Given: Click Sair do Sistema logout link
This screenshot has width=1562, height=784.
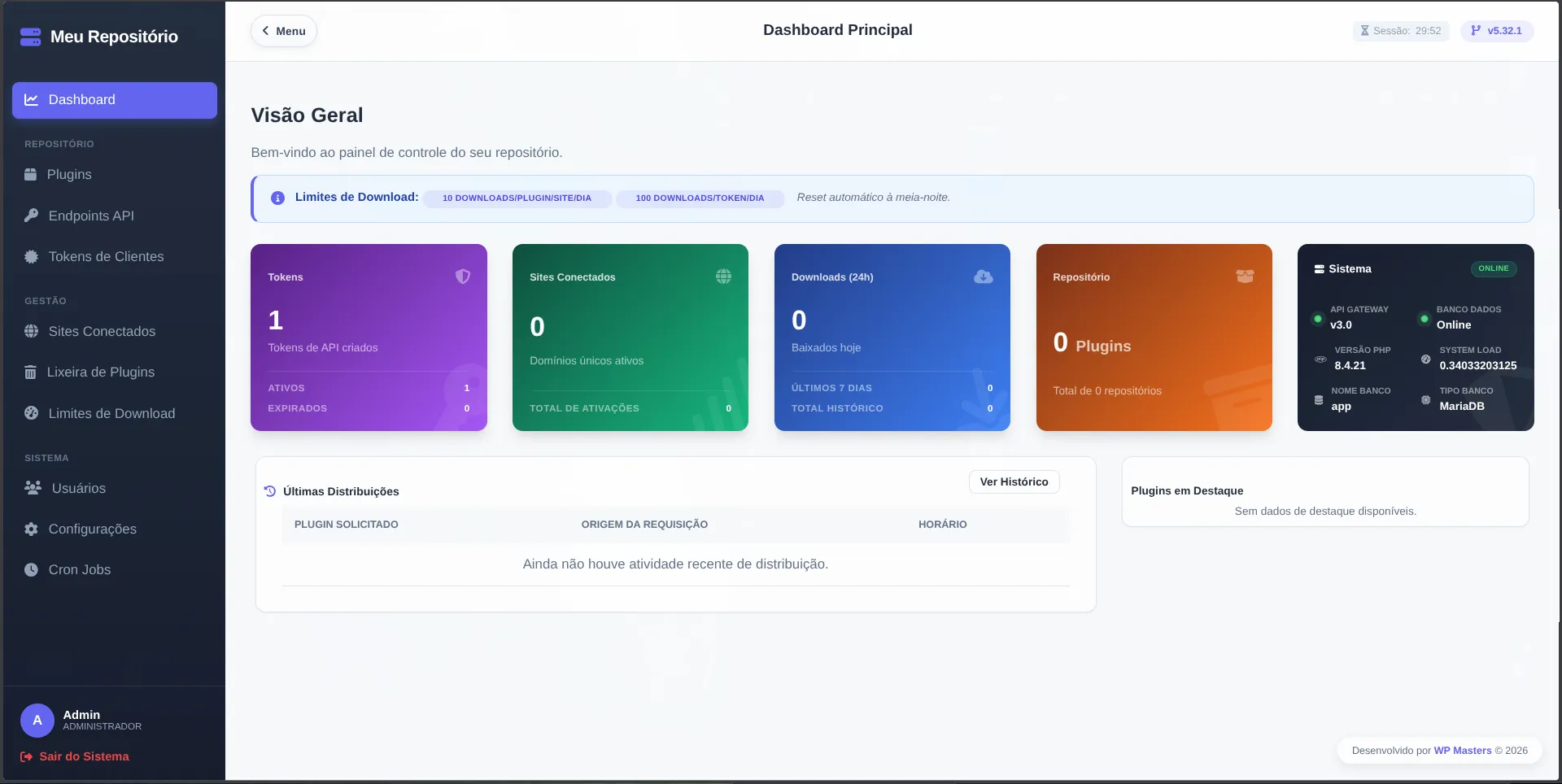Looking at the screenshot, I should 75,756.
